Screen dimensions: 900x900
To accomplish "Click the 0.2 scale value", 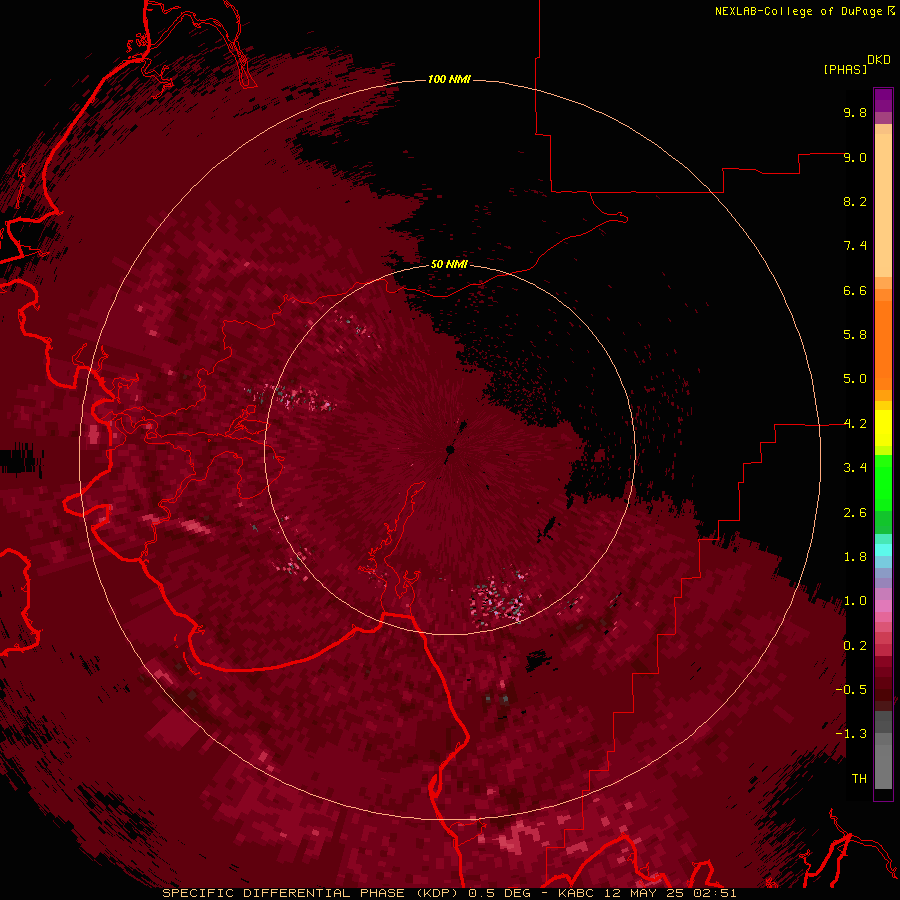I will pos(855,646).
